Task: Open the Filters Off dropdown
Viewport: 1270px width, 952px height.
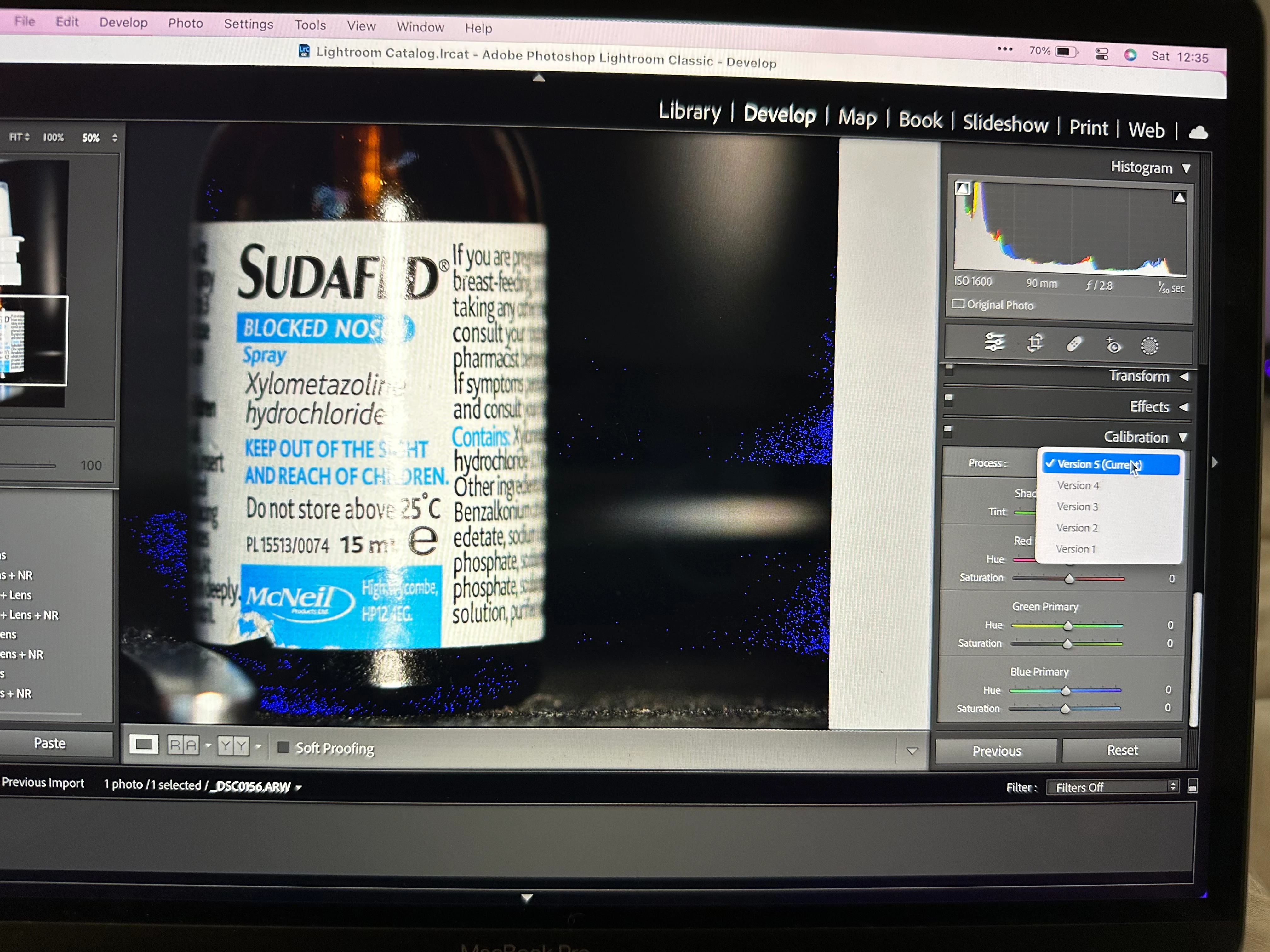Action: [1112, 787]
